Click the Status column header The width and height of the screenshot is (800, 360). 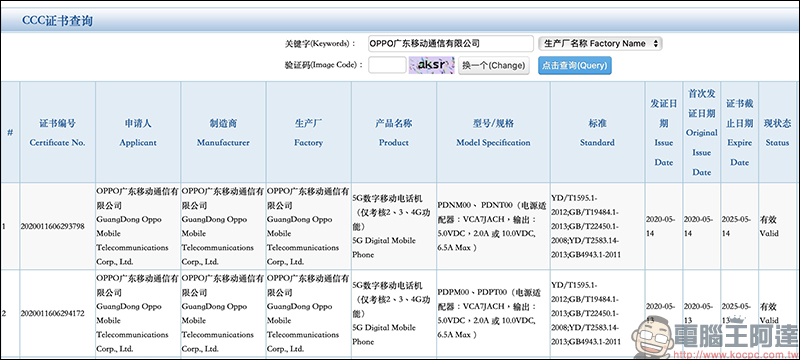(778, 133)
